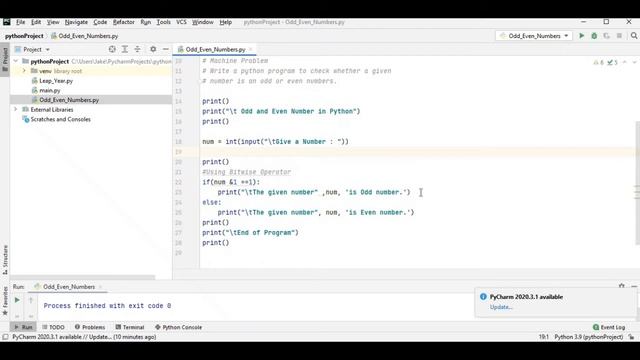Stop the running process with the stop icon

click(x=619, y=36)
